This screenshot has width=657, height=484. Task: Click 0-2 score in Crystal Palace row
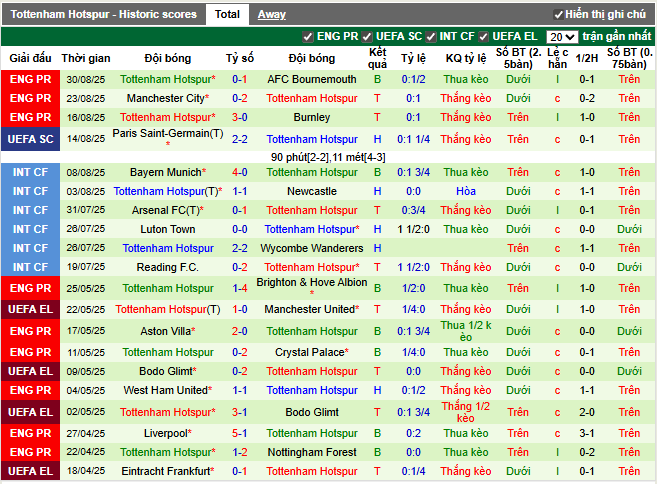[240, 352]
